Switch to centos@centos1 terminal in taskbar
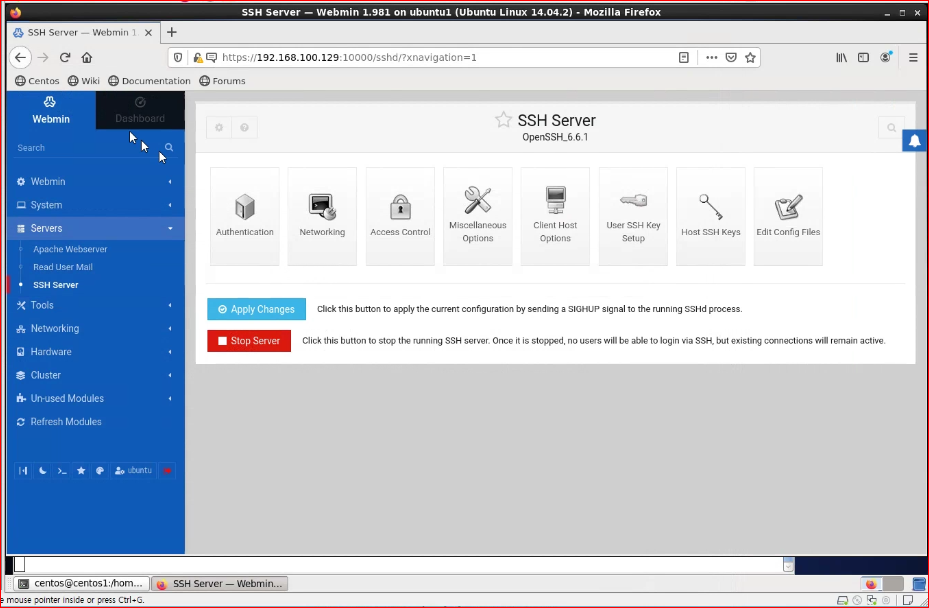 (82, 584)
